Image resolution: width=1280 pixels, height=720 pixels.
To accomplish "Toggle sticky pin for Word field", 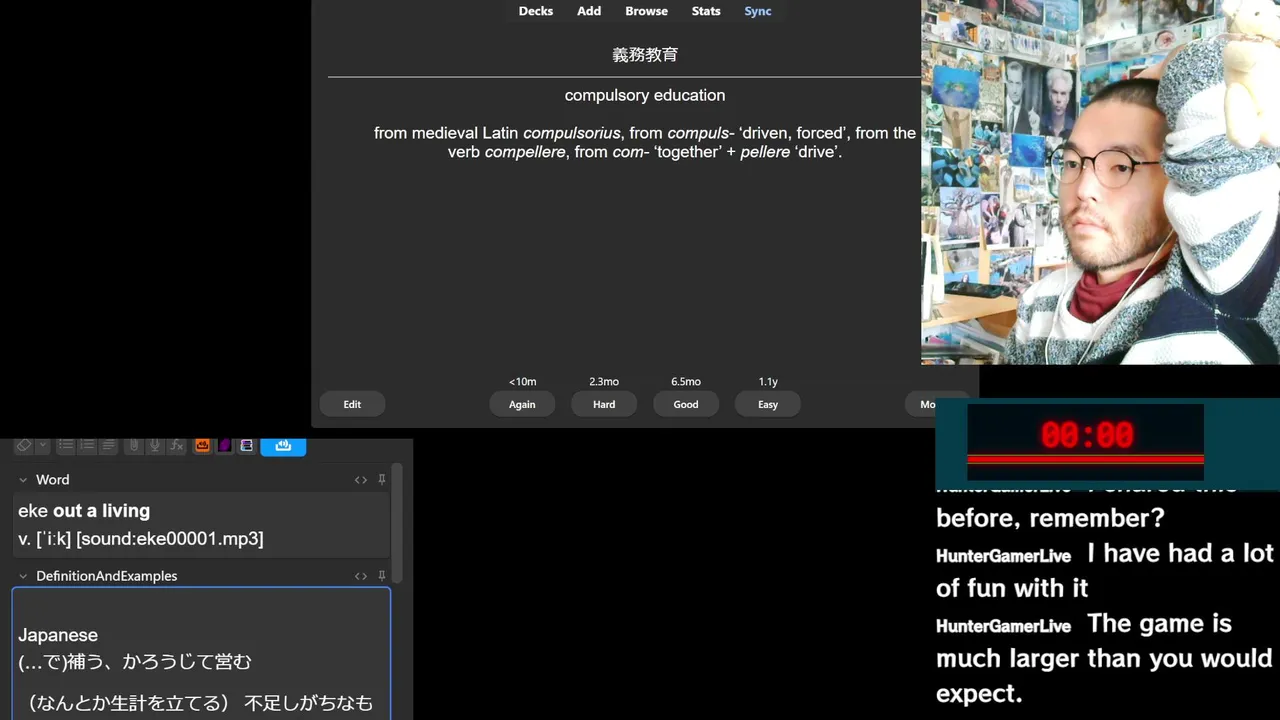I will pyautogui.click(x=381, y=480).
